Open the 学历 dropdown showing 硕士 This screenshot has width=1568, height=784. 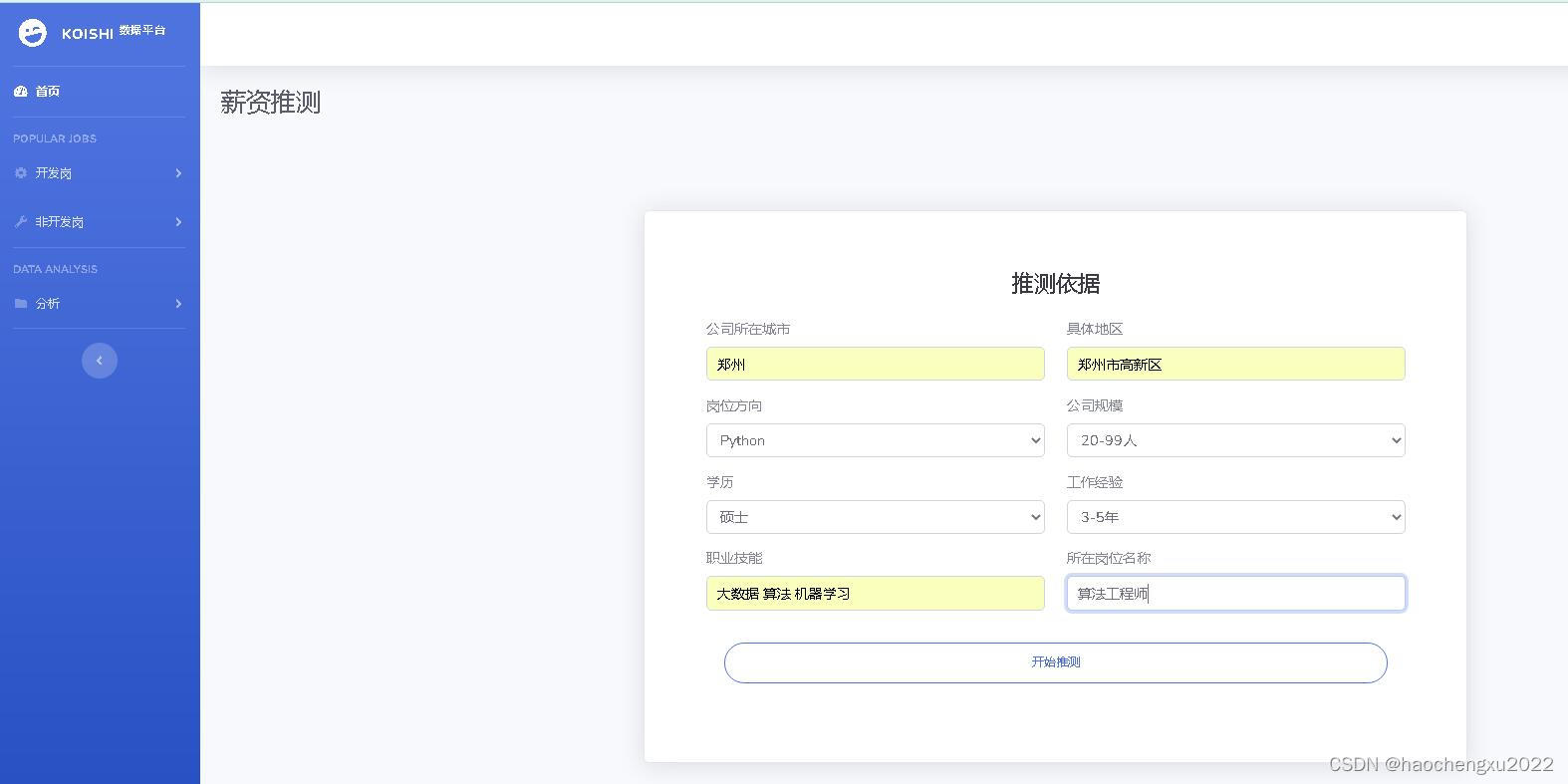[x=876, y=517]
